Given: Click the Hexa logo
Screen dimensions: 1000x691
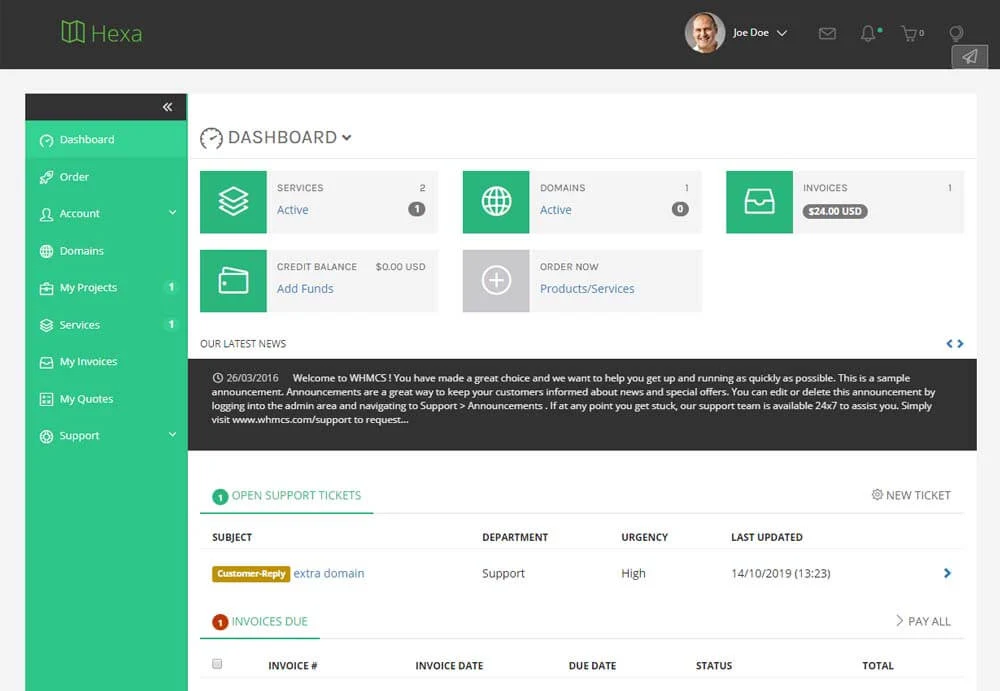Looking at the screenshot, I should coord(101,33).
